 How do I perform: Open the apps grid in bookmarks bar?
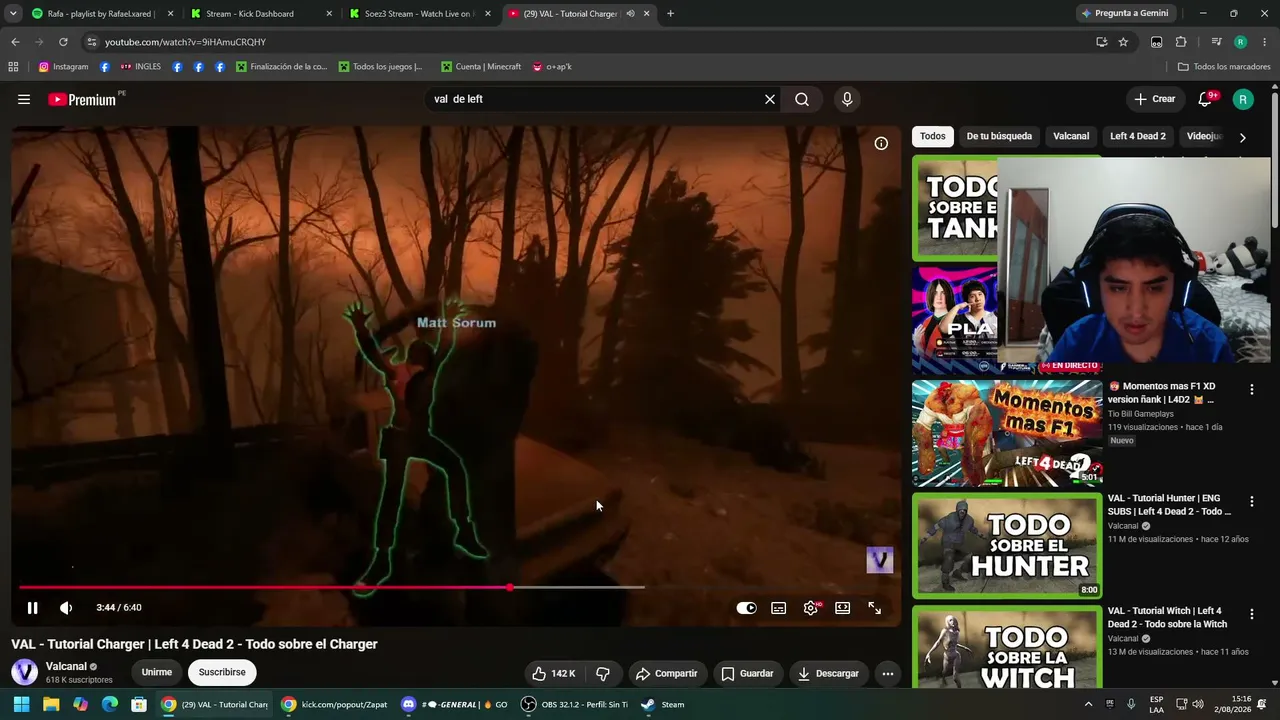click(x=13, y=67)
